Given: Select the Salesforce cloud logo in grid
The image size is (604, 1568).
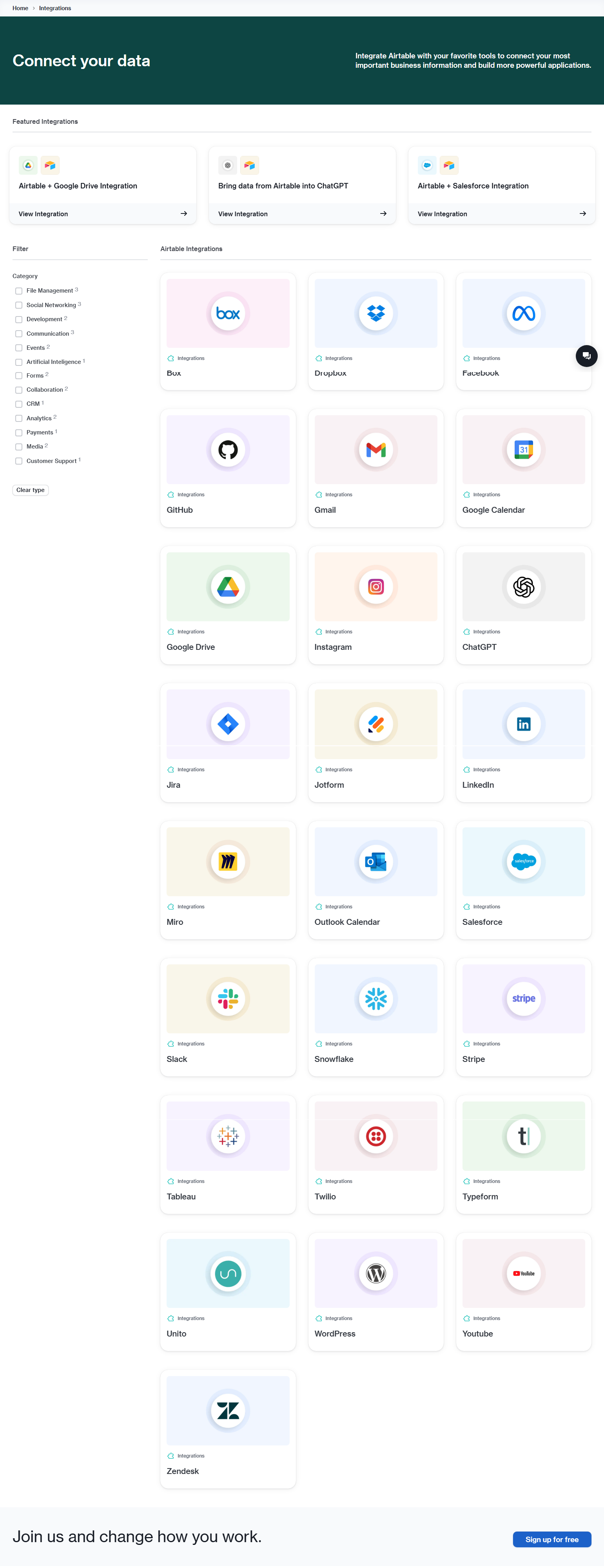Looking at the screenshot, I should coord(524,861).
